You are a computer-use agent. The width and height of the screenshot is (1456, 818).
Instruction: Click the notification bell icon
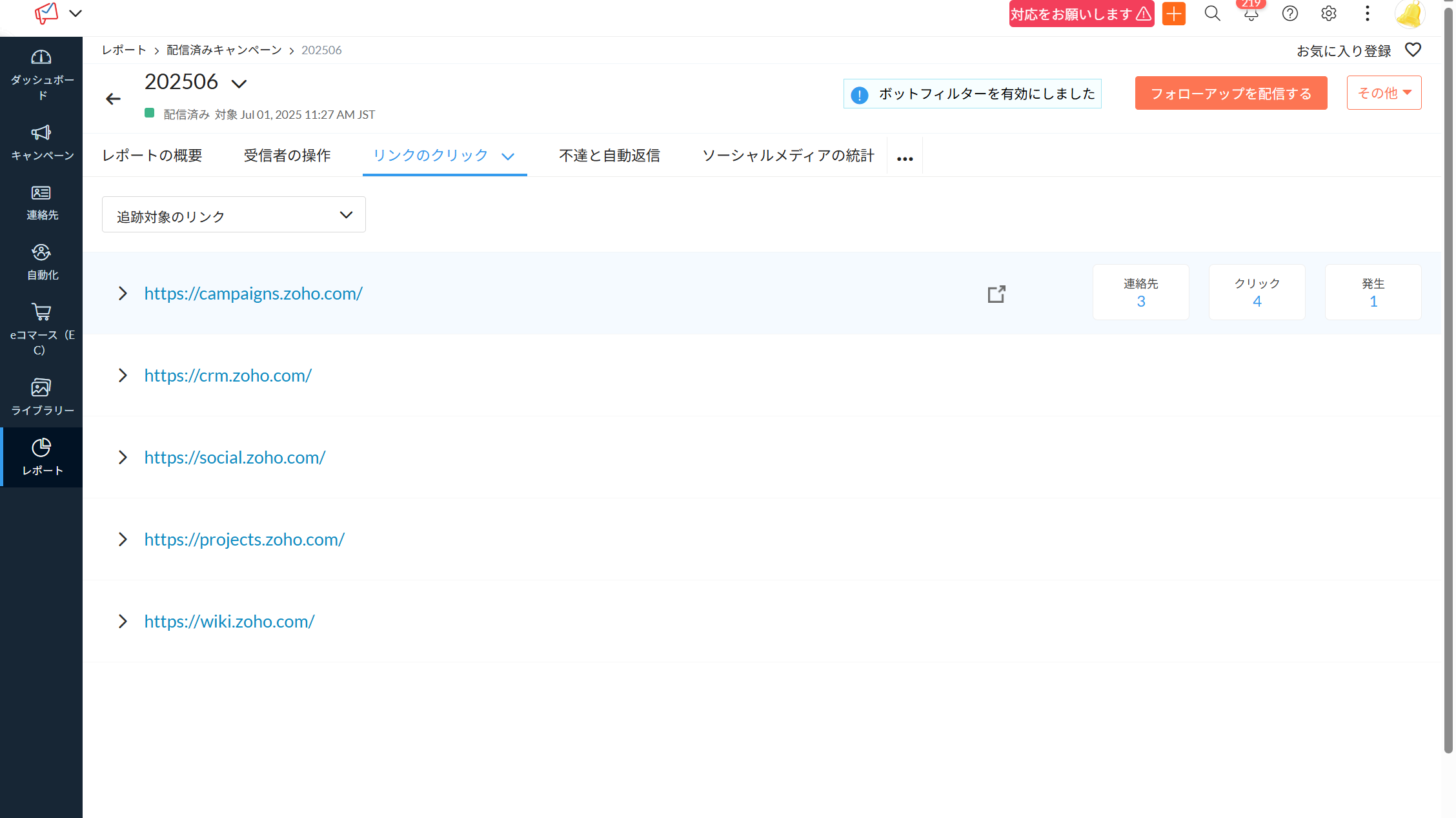pos(1251,14)
